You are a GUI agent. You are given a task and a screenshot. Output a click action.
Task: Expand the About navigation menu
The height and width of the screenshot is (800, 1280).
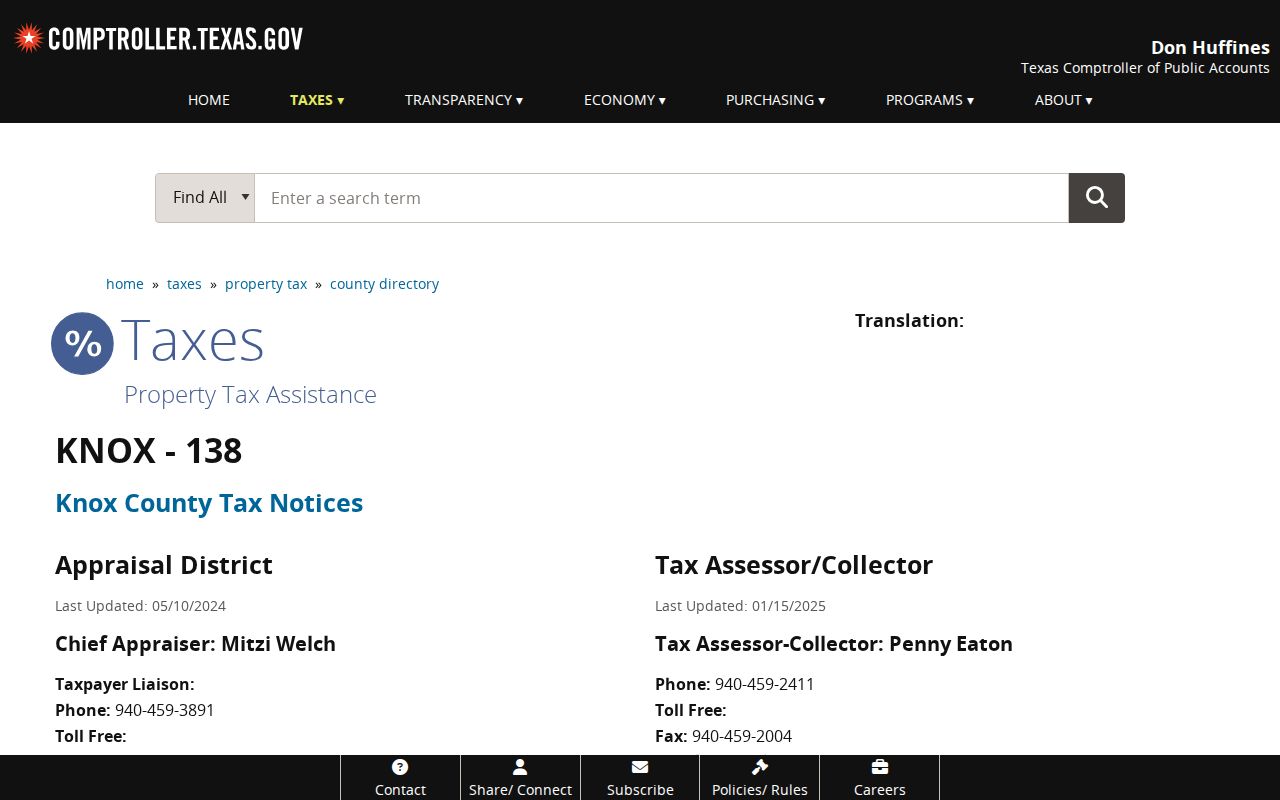point(1064,100)
